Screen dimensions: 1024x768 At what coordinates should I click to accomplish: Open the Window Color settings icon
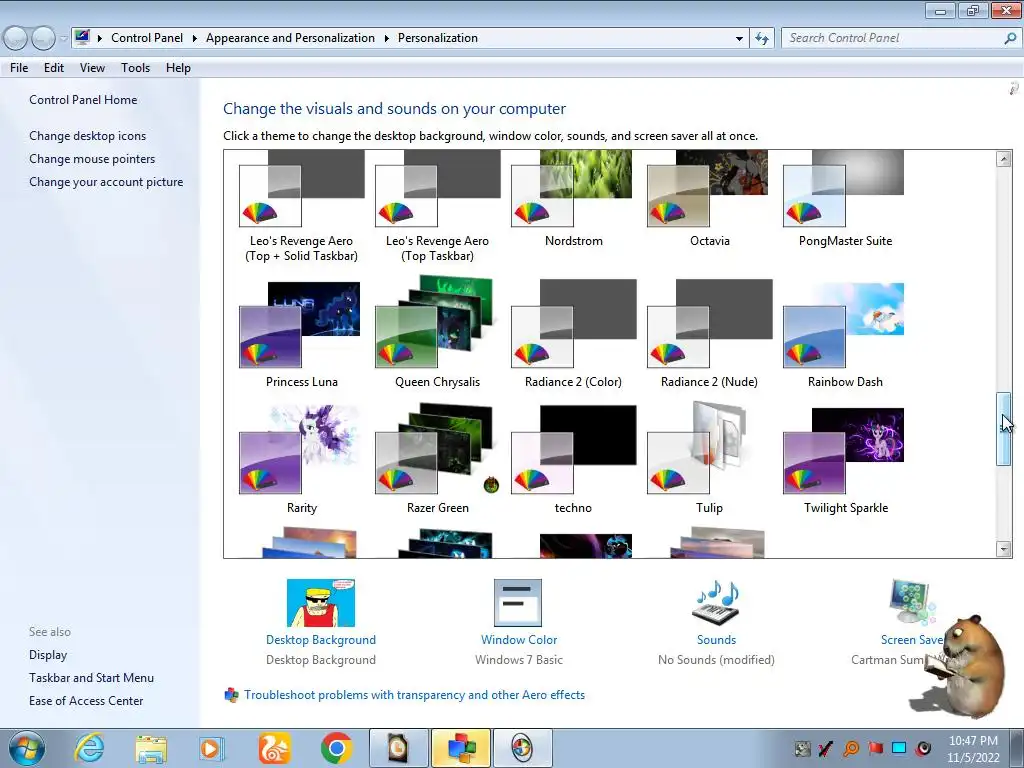pyautogui.click(x=518, y=603)
